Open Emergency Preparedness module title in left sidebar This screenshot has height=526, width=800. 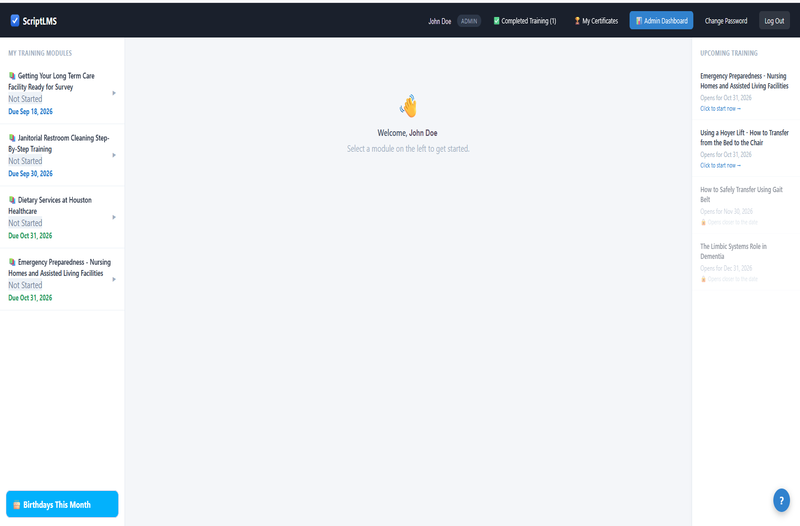[x=59, y=268]
